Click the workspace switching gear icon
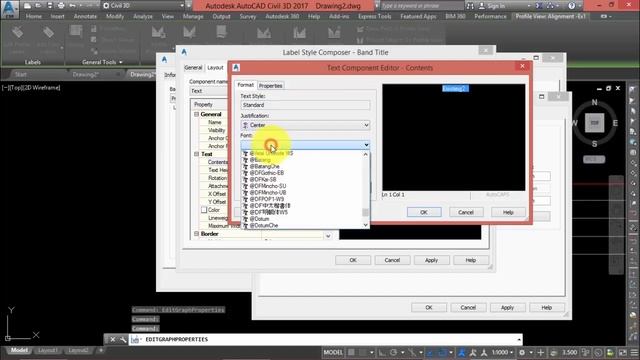The height and width of the screenshot is (360, 640). tap(522, 352)
